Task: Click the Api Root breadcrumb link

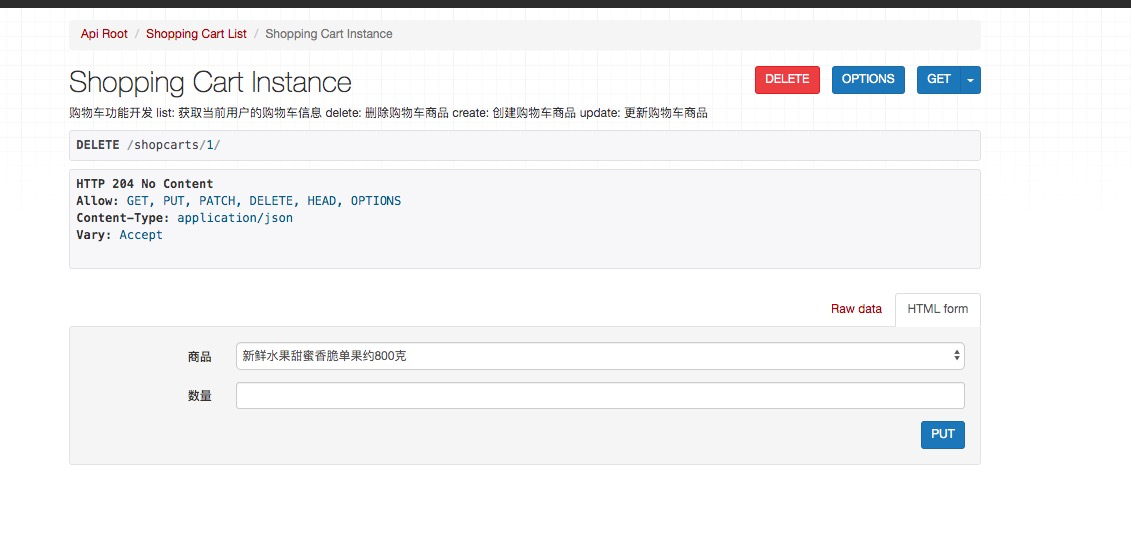Action: [x=104, y=34]
